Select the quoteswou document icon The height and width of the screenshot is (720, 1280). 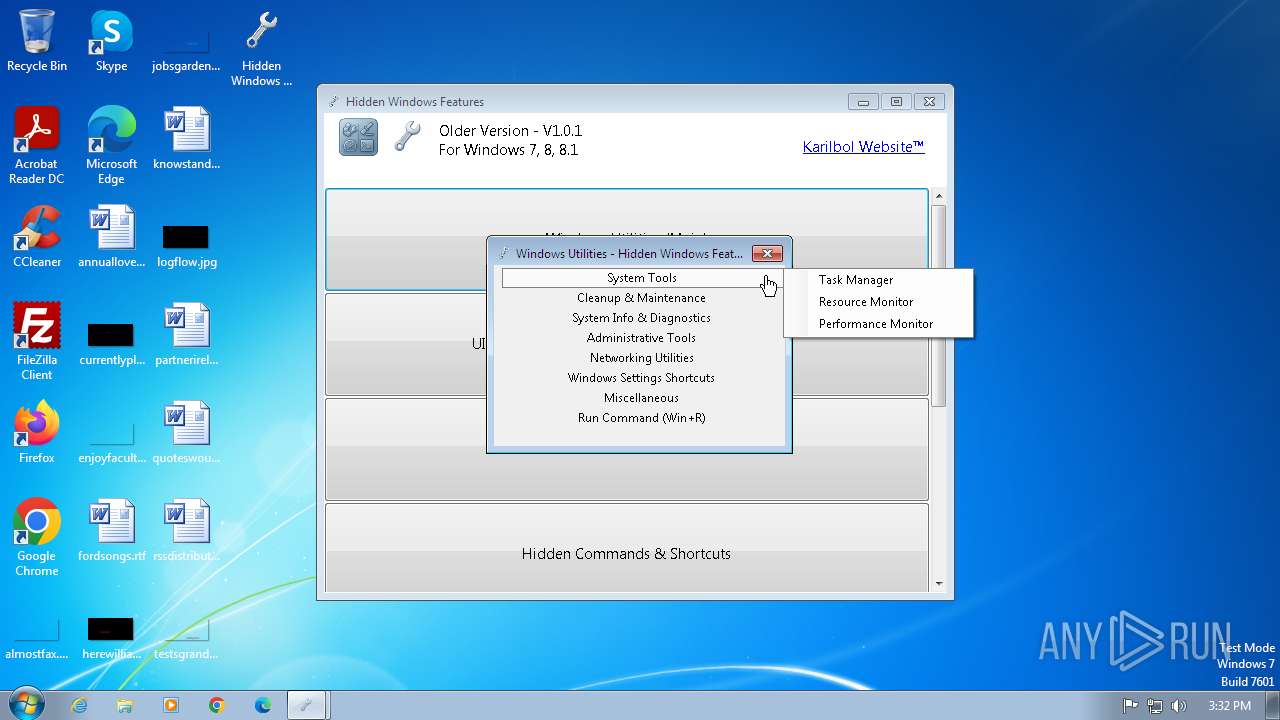(186, 433)
